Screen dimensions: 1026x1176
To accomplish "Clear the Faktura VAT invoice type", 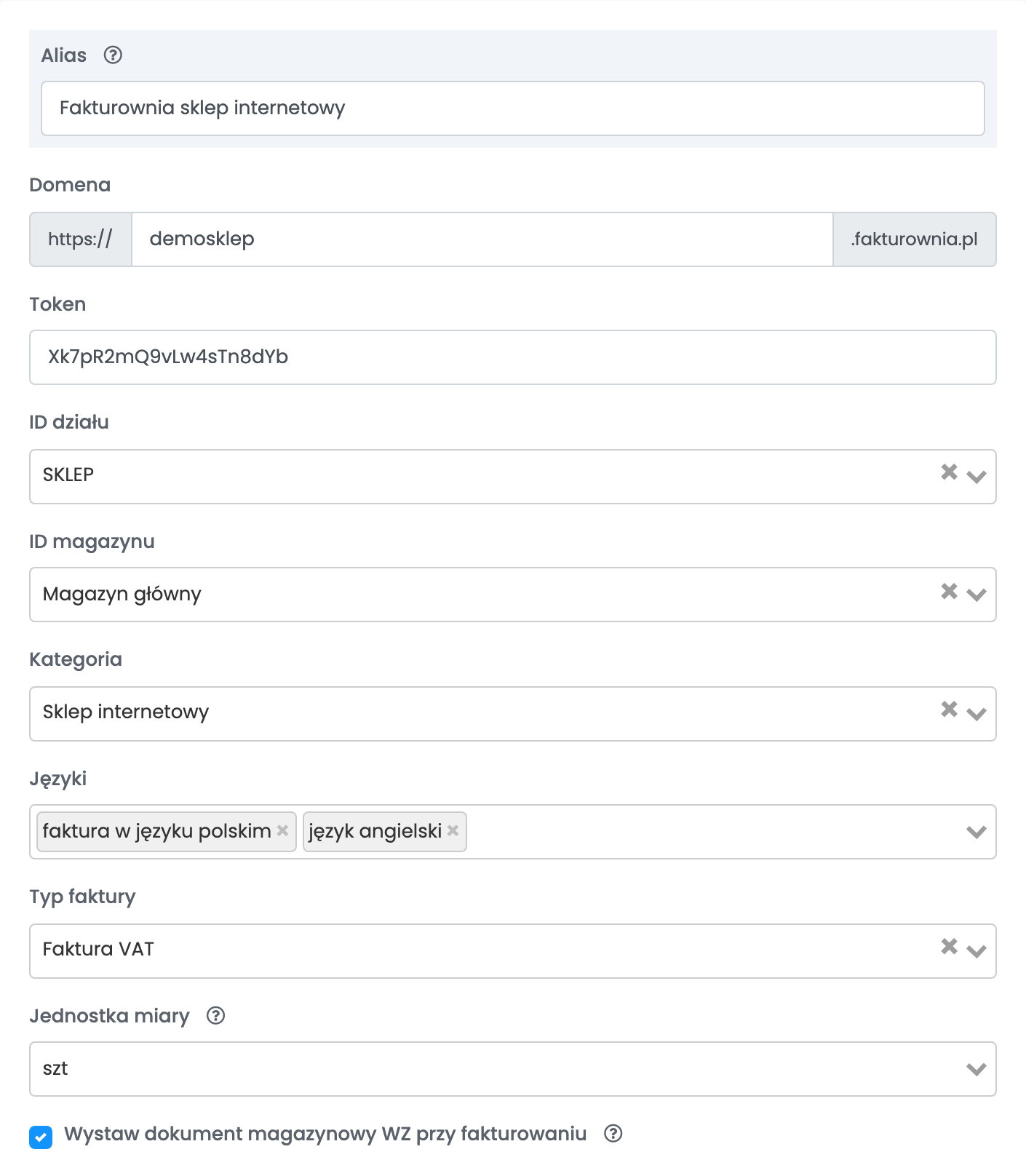I will pos(949,946).
